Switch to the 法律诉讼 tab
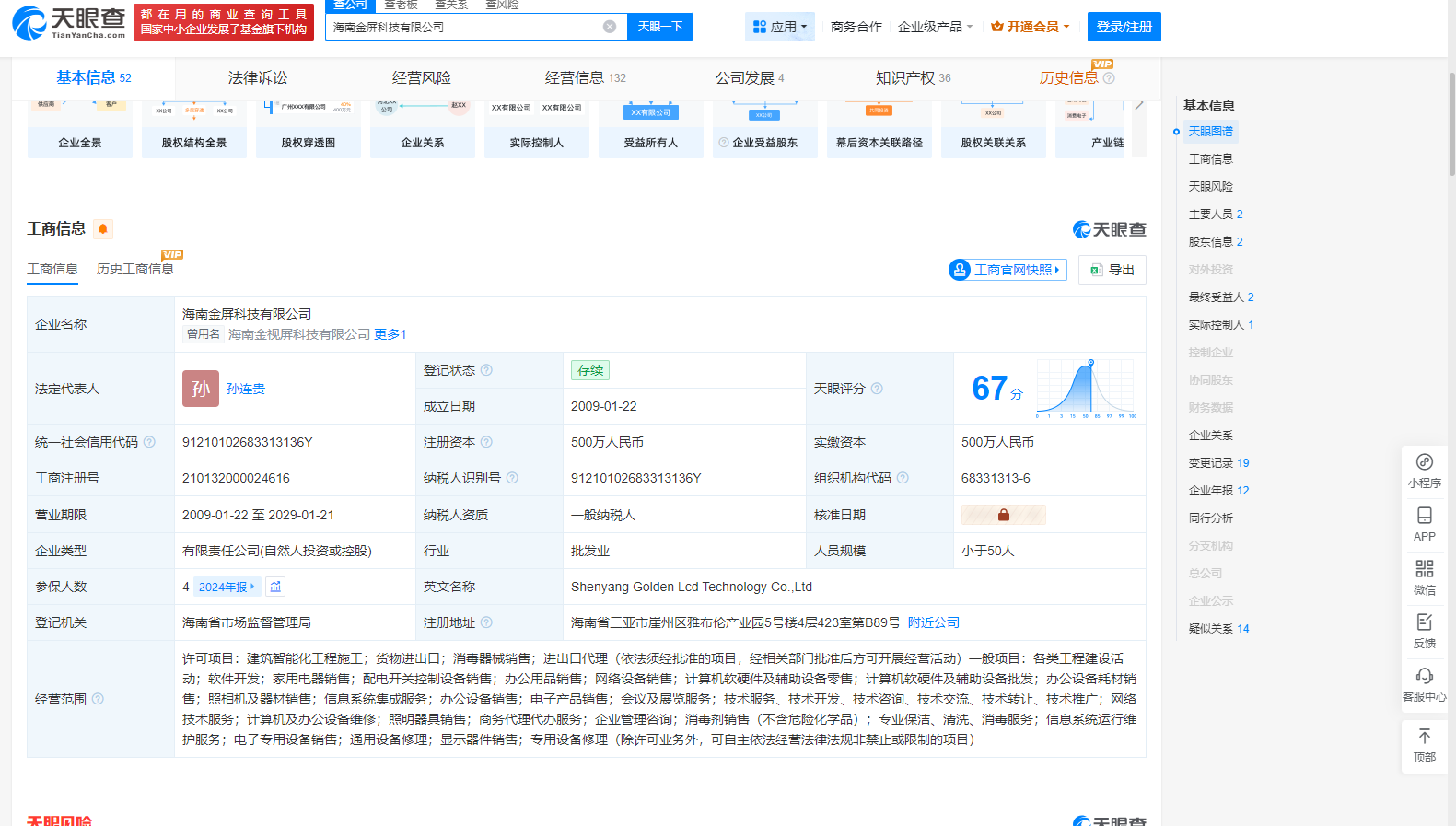Screen dimensions: 1456x826 coord(258,78)
